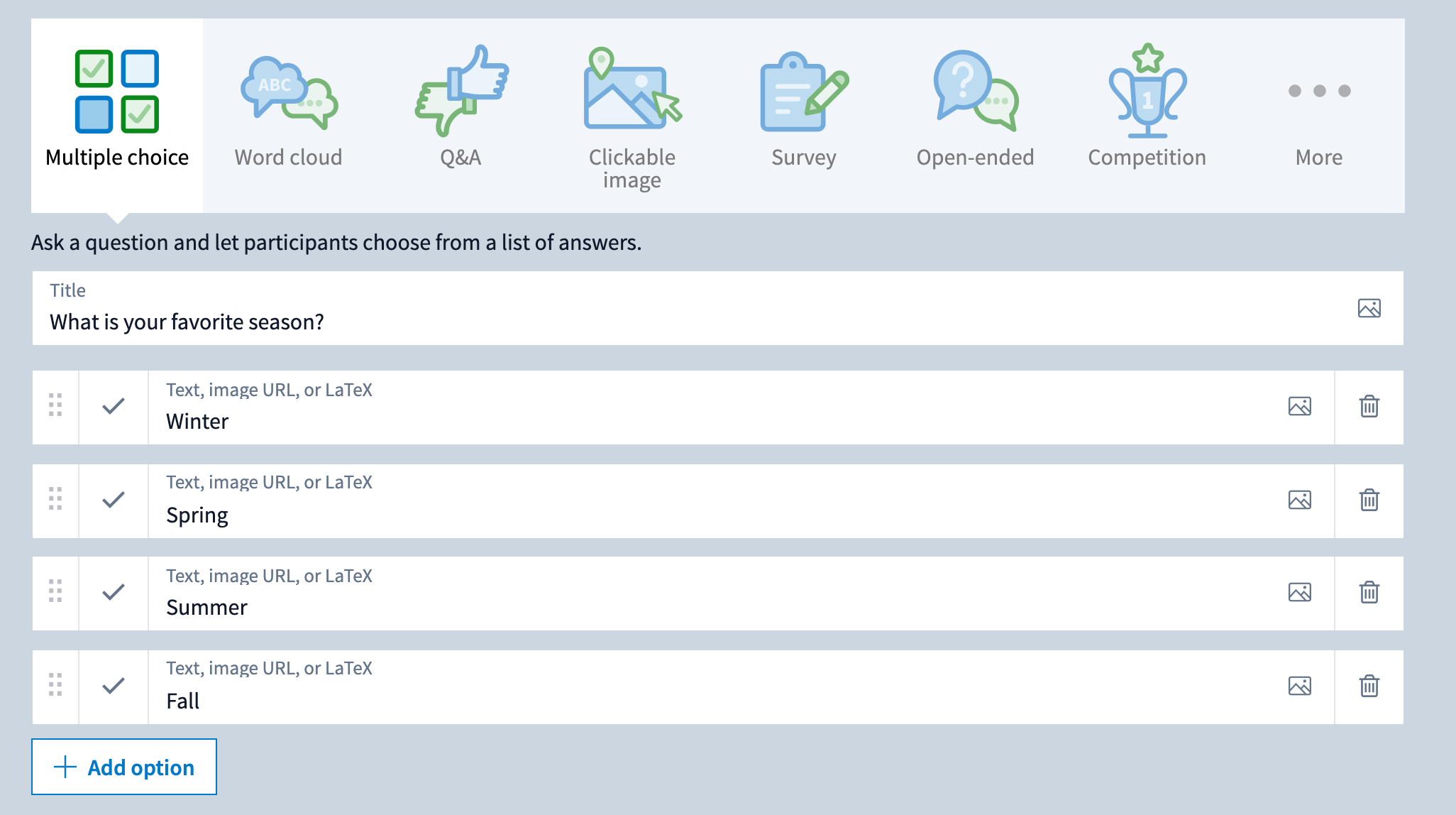Screen dimensions: 1456x815
Task: Click the drag handle for Fall option
Action: pos(55,685)
